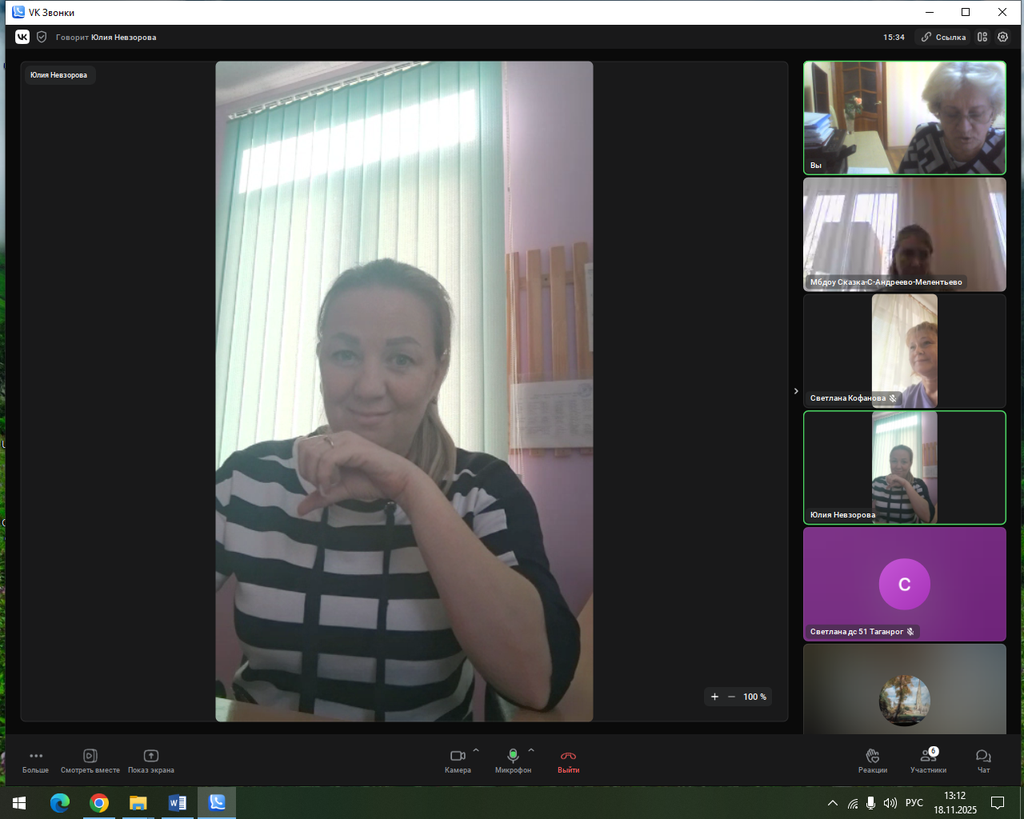Expand the camera options chevron

tap(476, 750)
